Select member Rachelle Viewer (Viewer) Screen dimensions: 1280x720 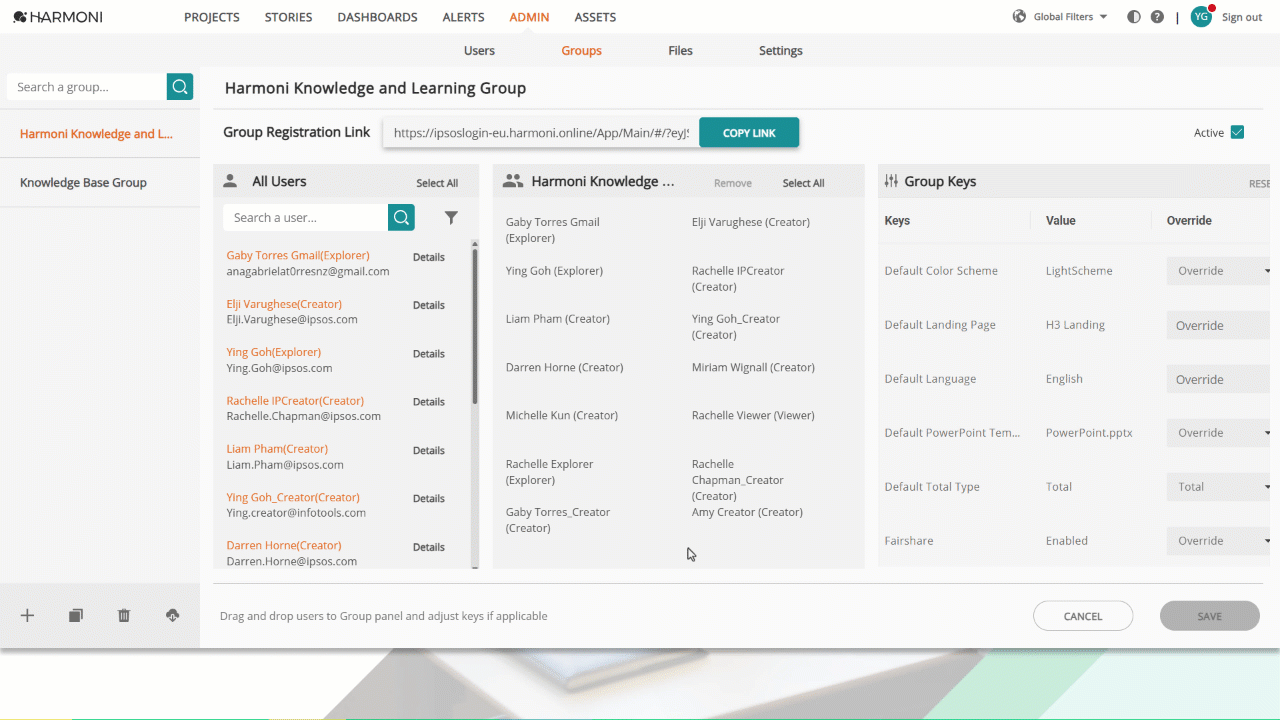753,415
